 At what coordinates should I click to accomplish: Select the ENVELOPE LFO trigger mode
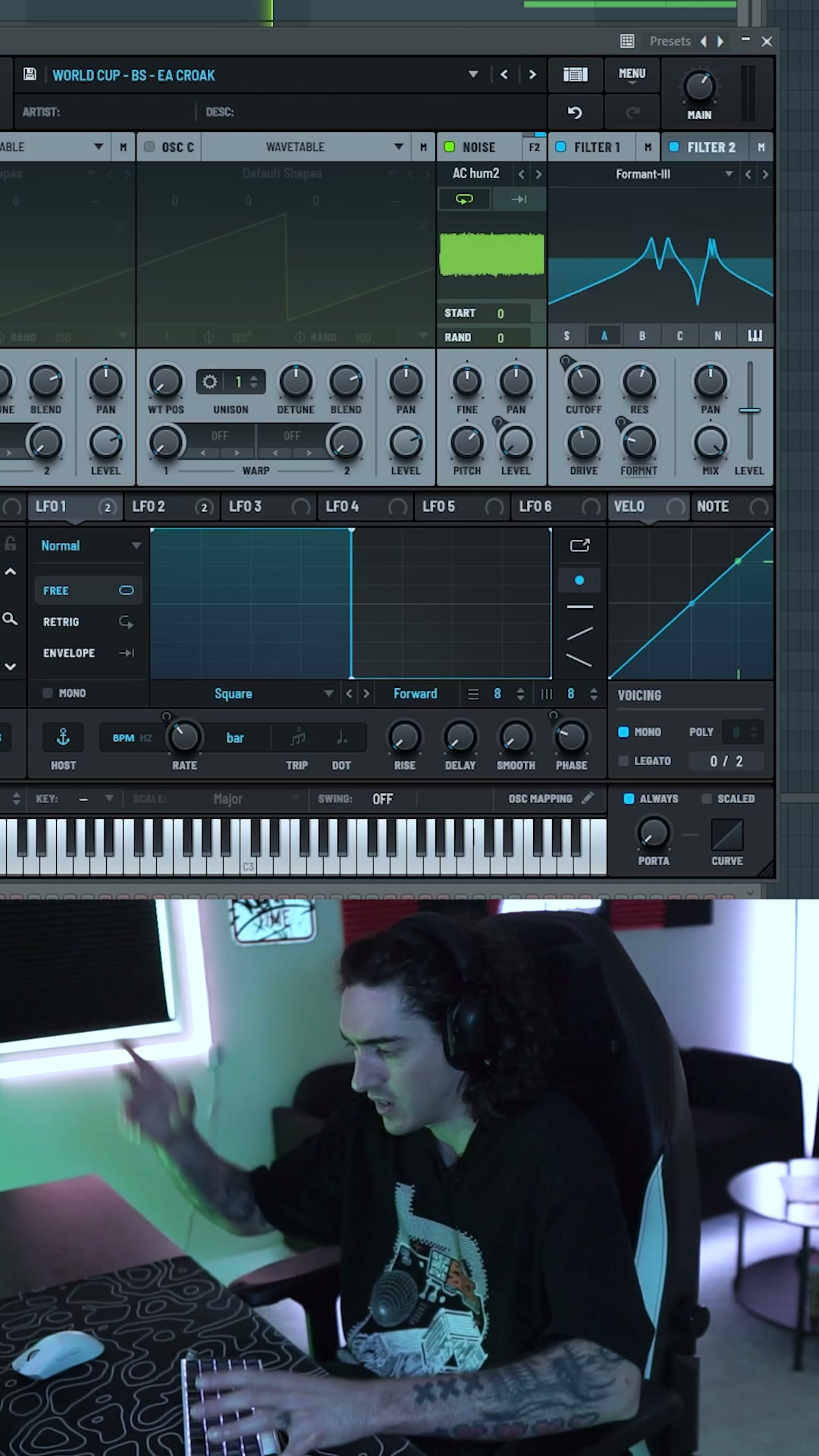[87, 653]
